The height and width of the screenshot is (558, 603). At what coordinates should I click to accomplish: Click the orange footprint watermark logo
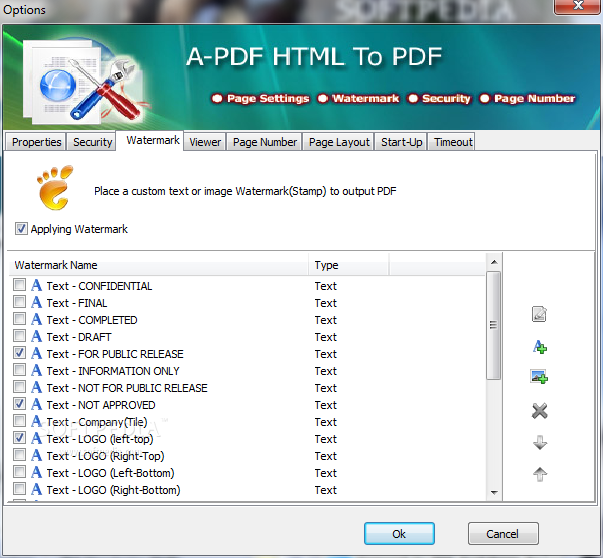coord(55,188)
